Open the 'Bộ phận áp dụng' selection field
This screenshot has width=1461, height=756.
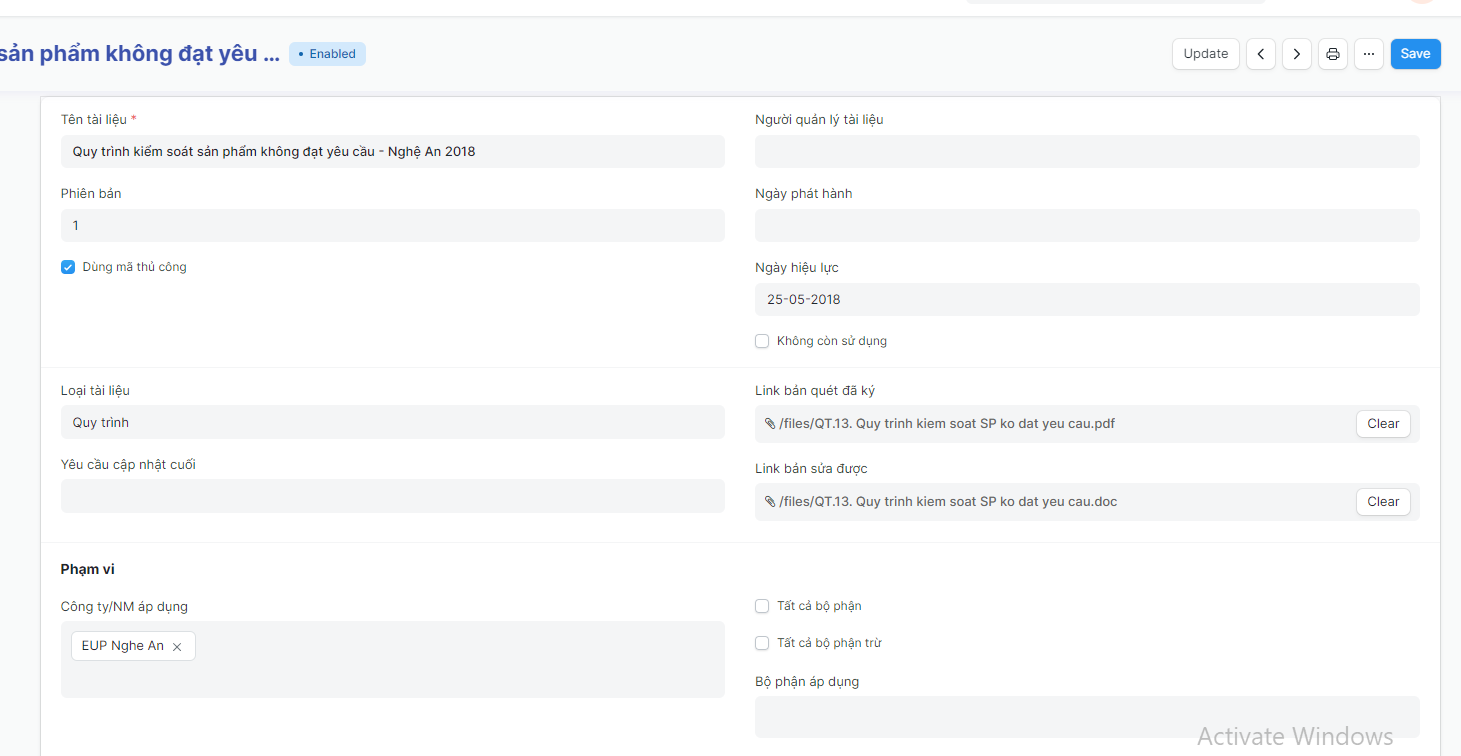pyautogui.click(x=1086, y=716)
